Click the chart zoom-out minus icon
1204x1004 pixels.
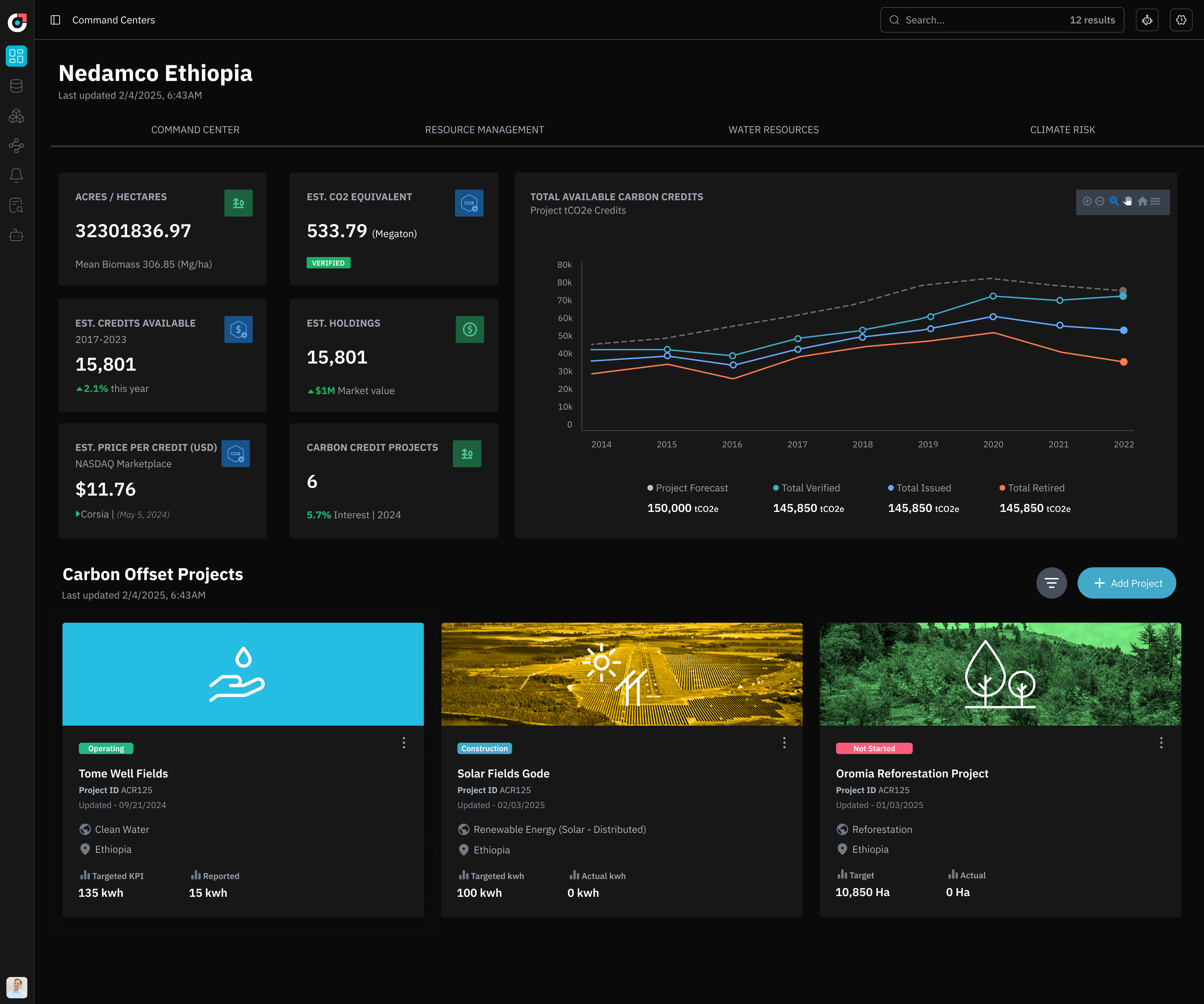pyautogui.click(x=1100, y=201)
